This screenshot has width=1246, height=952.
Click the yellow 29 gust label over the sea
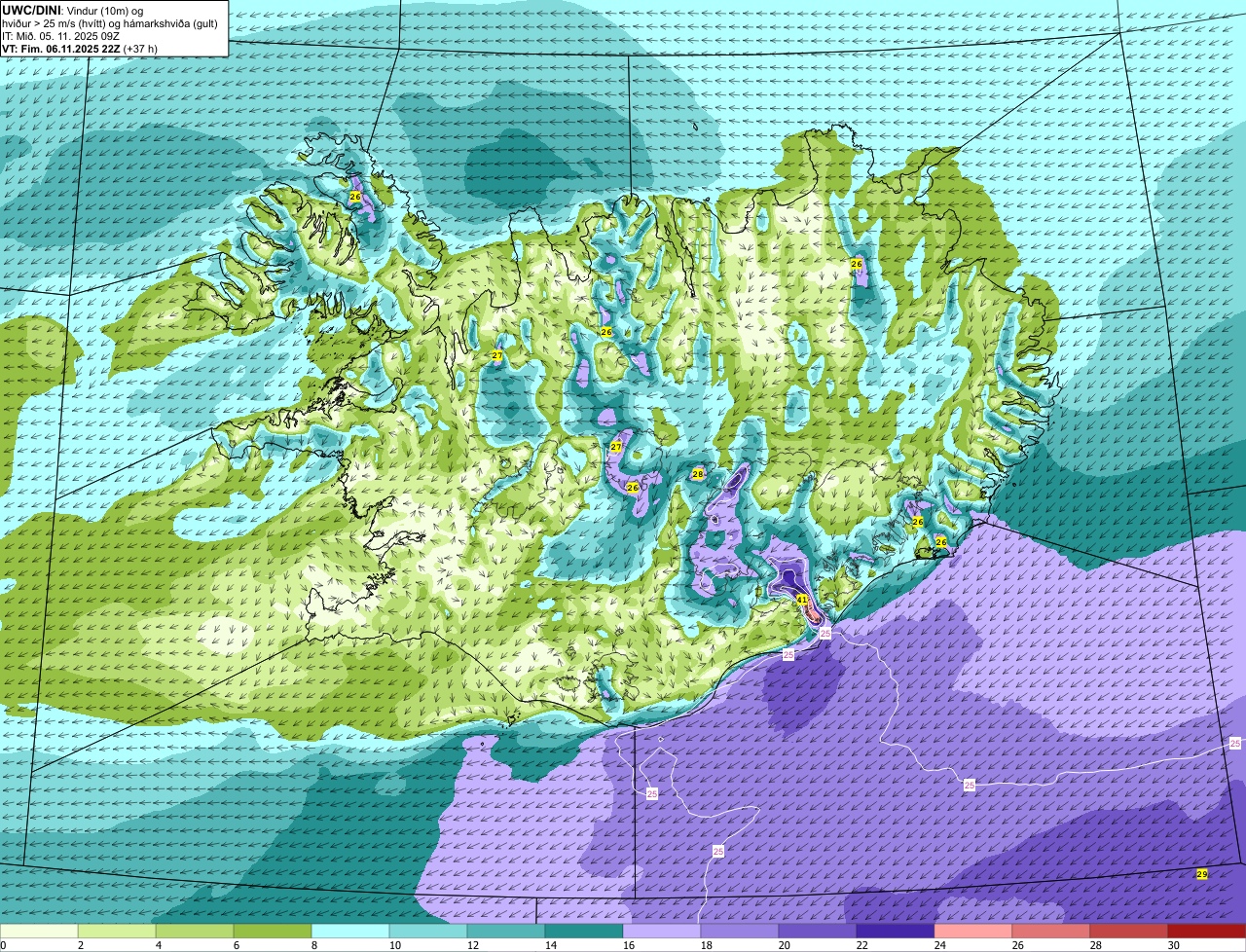(1202, 874)
